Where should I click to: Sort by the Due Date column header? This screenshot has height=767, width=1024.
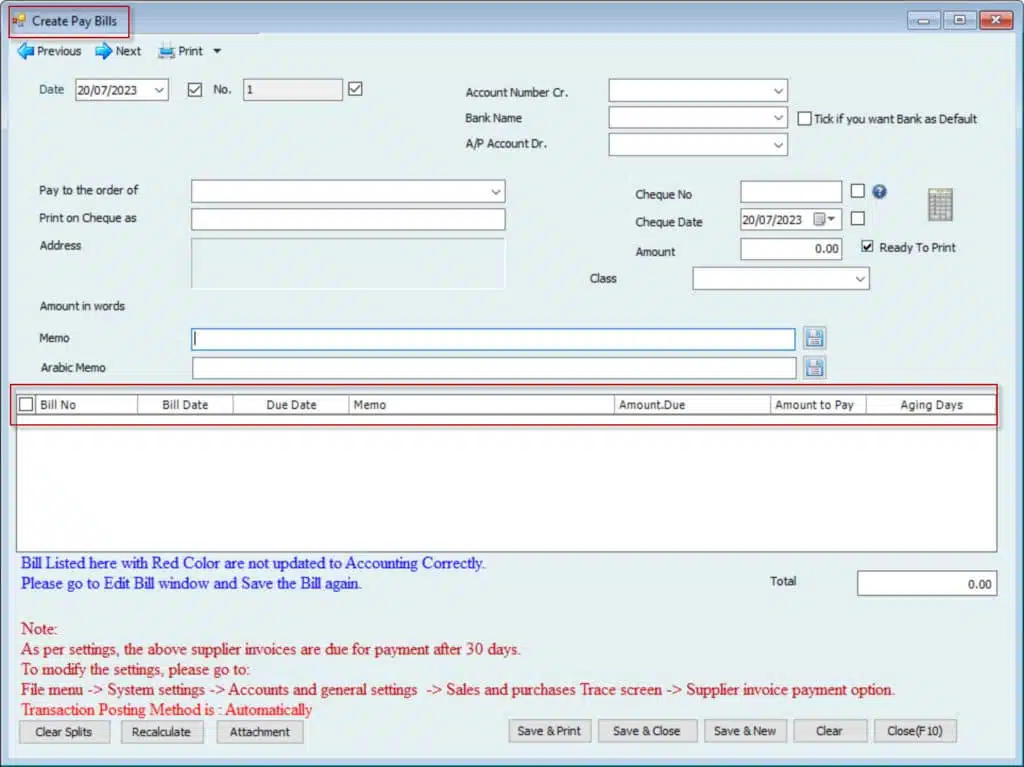[x=291, y=405]
